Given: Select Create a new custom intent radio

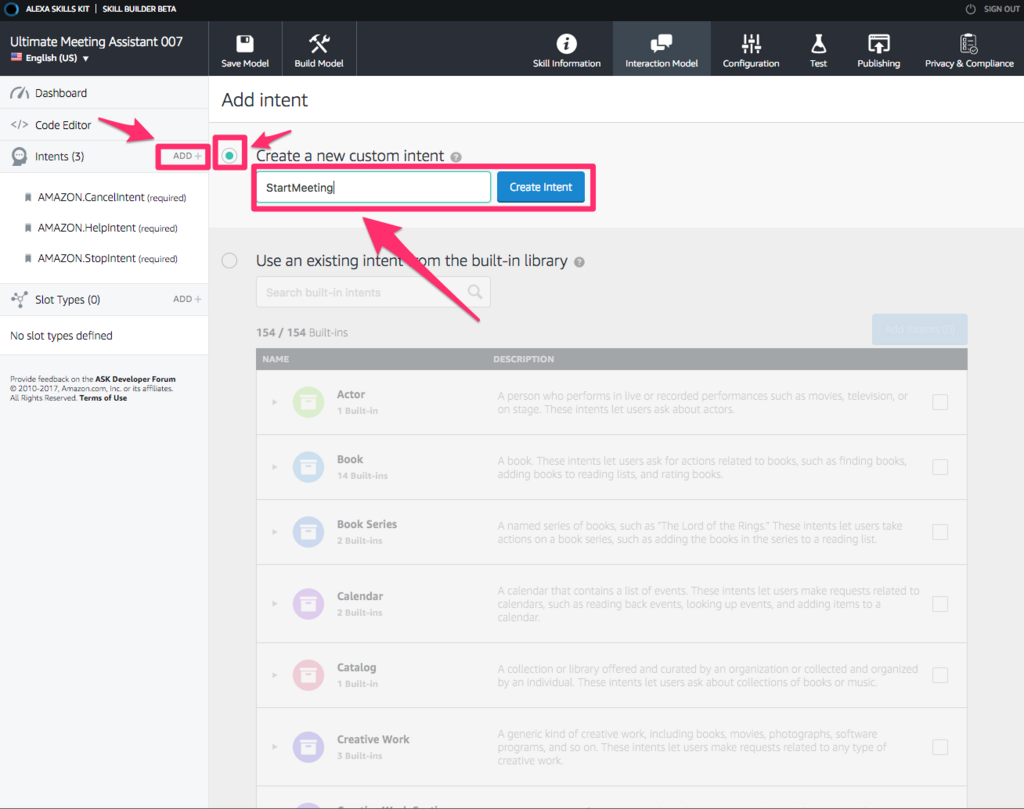Looking at the screenshot, I should point(229,155).
